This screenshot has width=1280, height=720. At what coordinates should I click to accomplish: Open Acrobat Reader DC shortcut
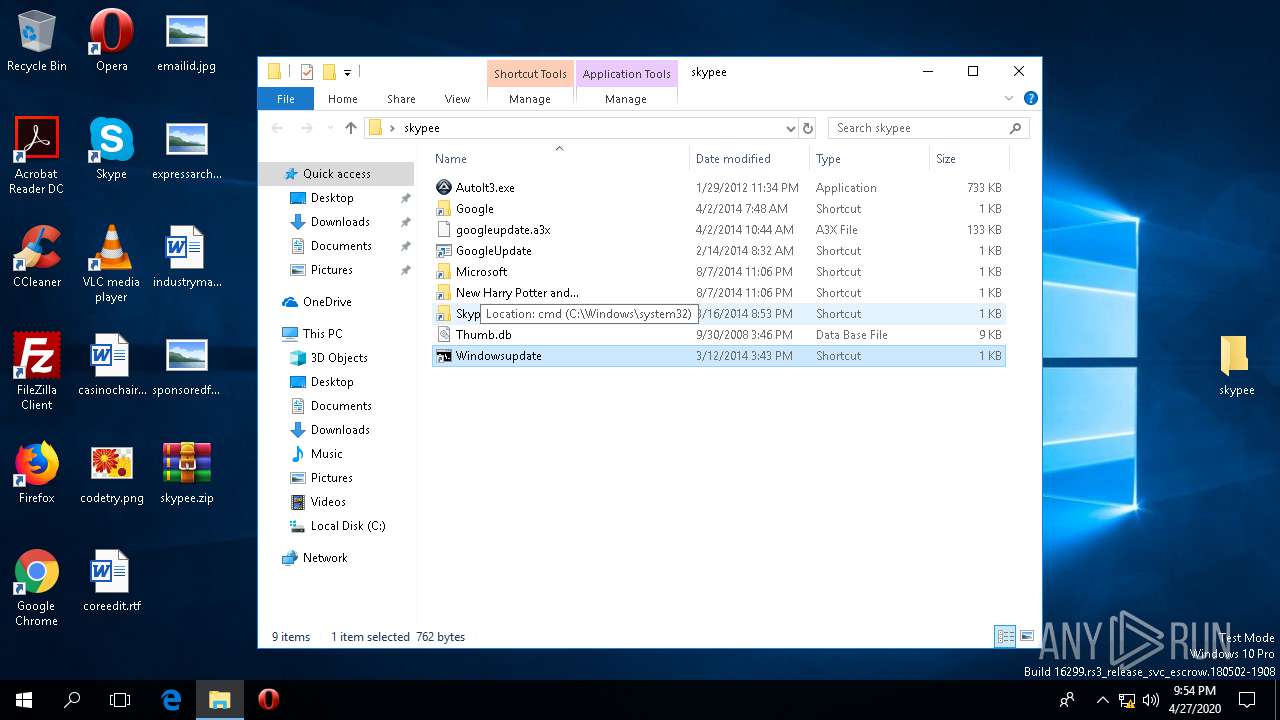[37, 155]
